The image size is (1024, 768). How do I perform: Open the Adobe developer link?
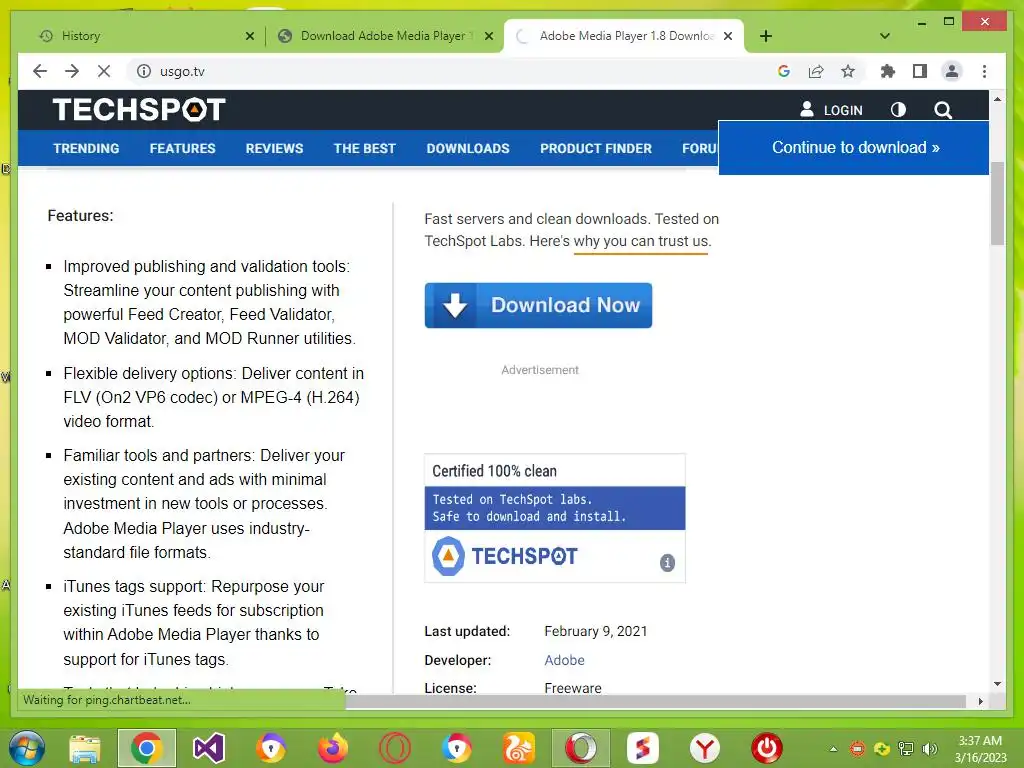[564, 660]
